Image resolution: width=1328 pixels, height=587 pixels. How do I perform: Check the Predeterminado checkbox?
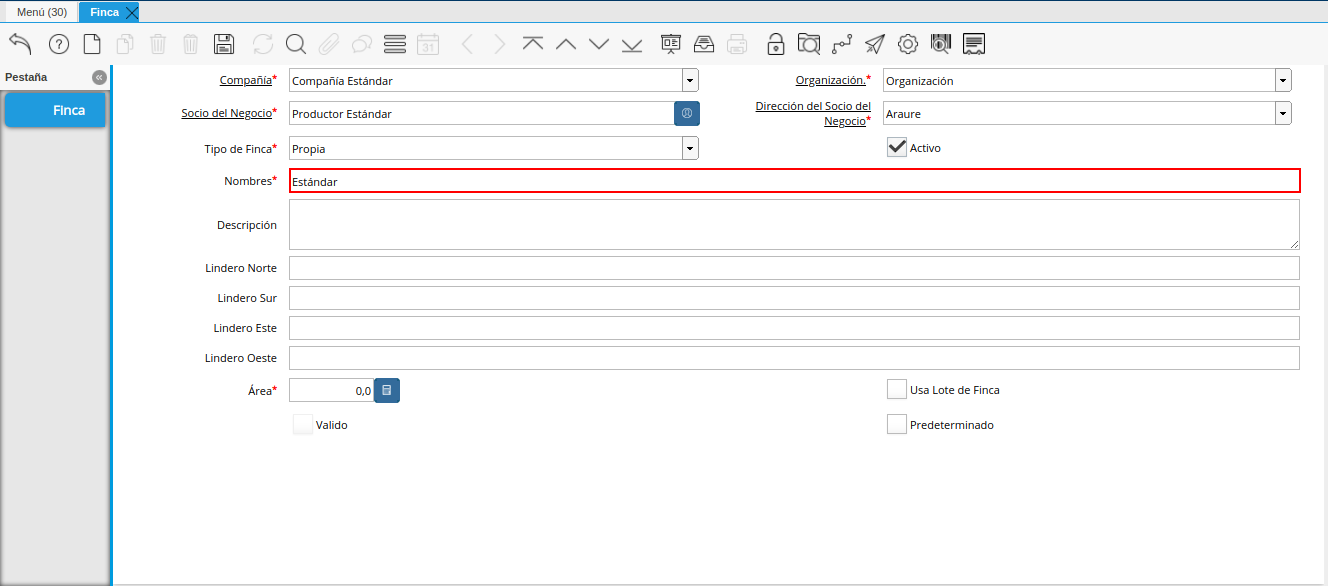click(x=897, y=425)
